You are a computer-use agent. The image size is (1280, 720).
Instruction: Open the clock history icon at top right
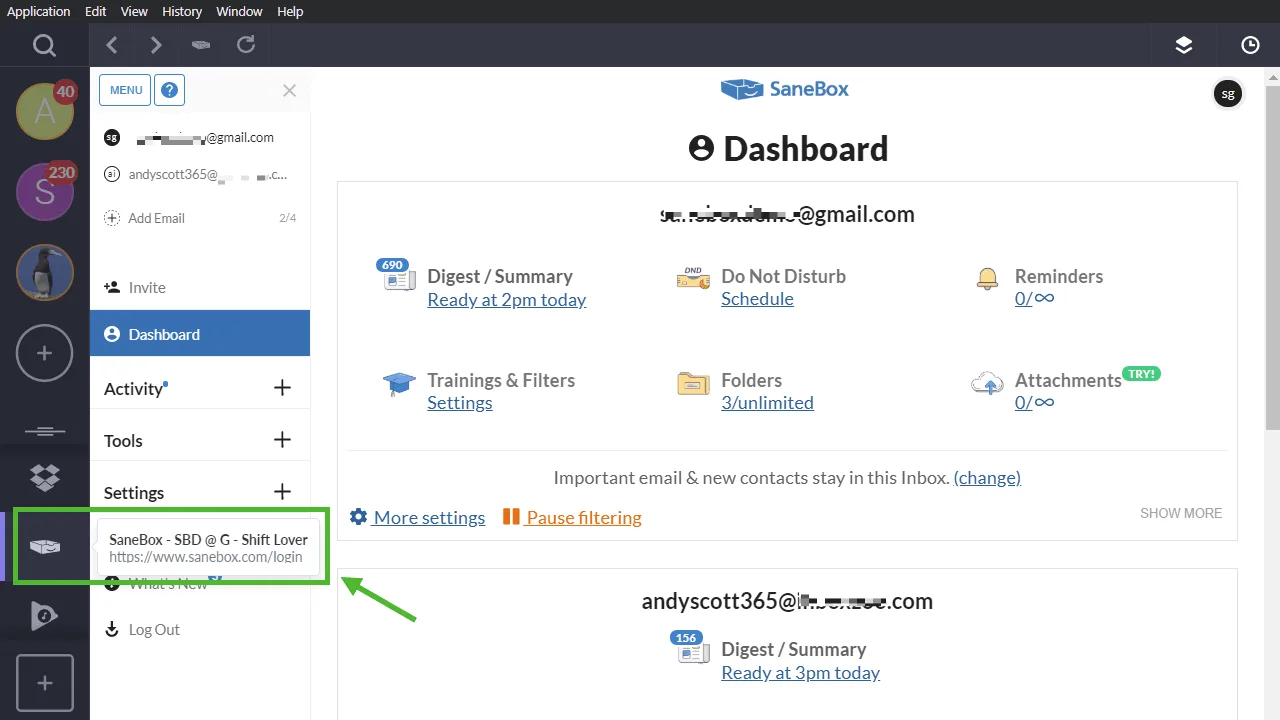click(1250, 45)
